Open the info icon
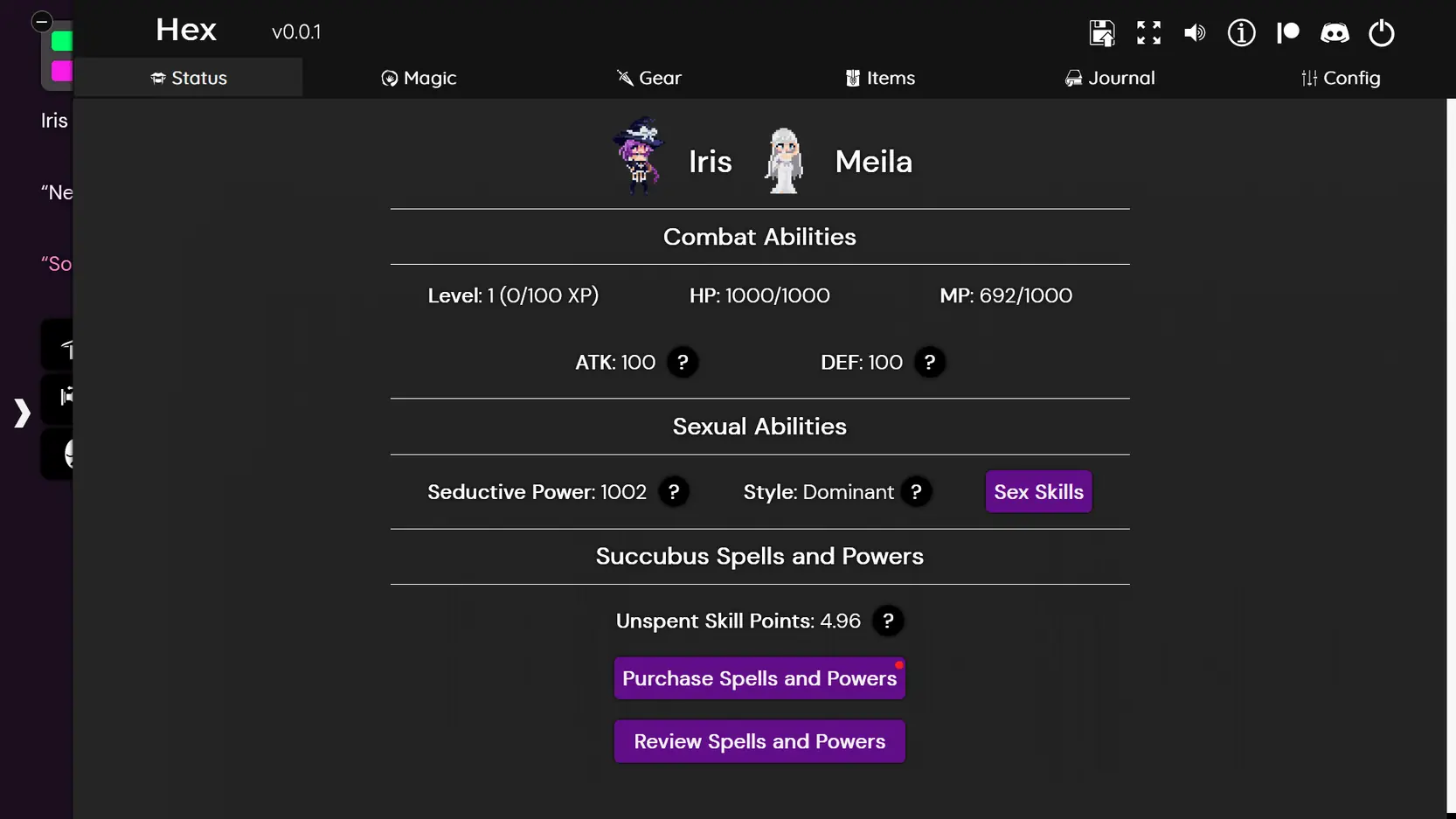This screenshot has height=819, width=1456. (1241, 33)
